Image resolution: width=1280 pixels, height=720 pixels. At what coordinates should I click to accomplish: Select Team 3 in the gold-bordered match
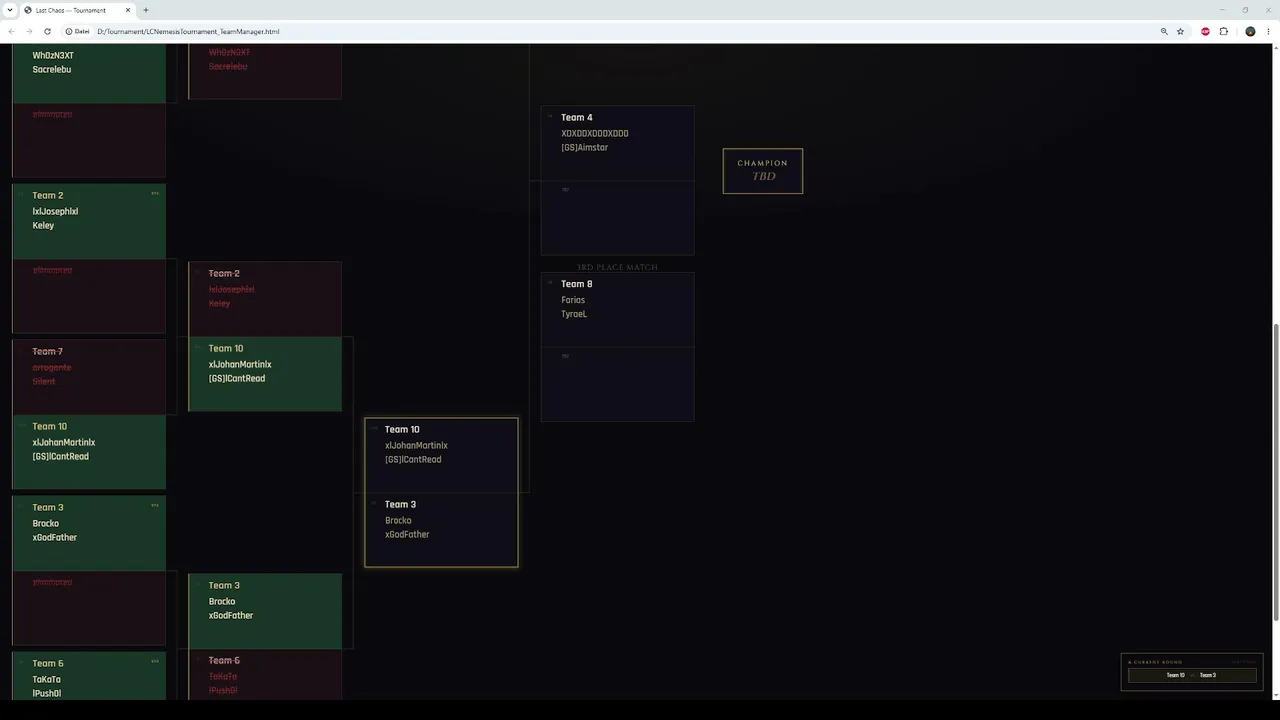click(x=441, y=529)
